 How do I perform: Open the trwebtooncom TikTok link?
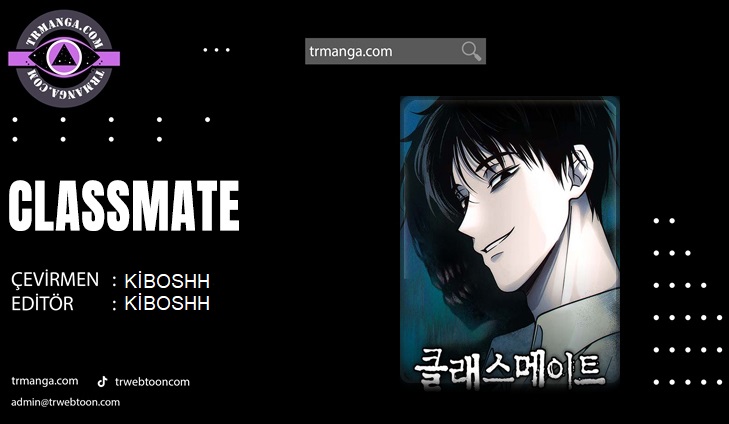(152, 382)
